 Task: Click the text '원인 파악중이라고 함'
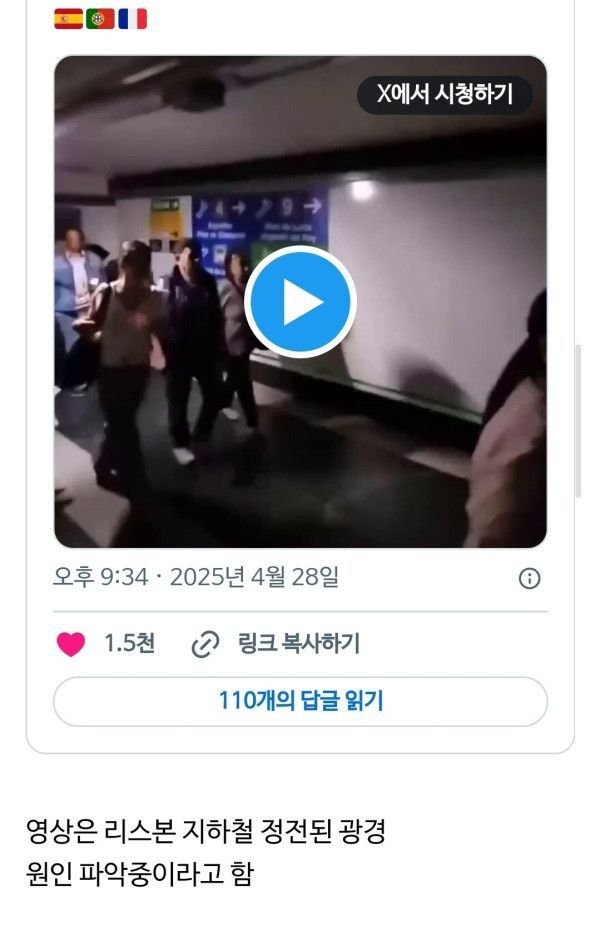[x=139, y=874]
